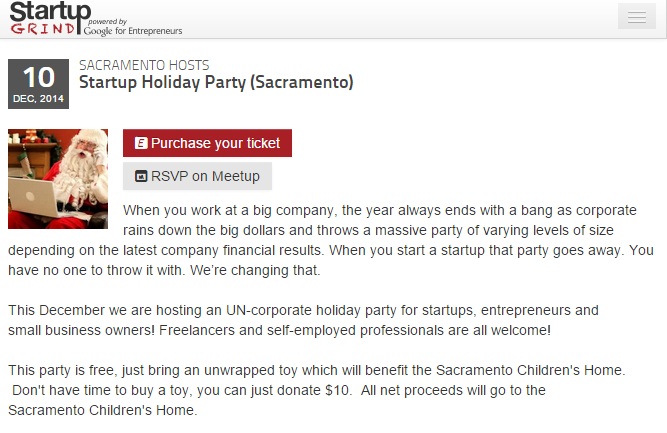Open the hamburger navigation menu
Image resolution: width=667 pixels, height=433 pixels.
(631, 17)
